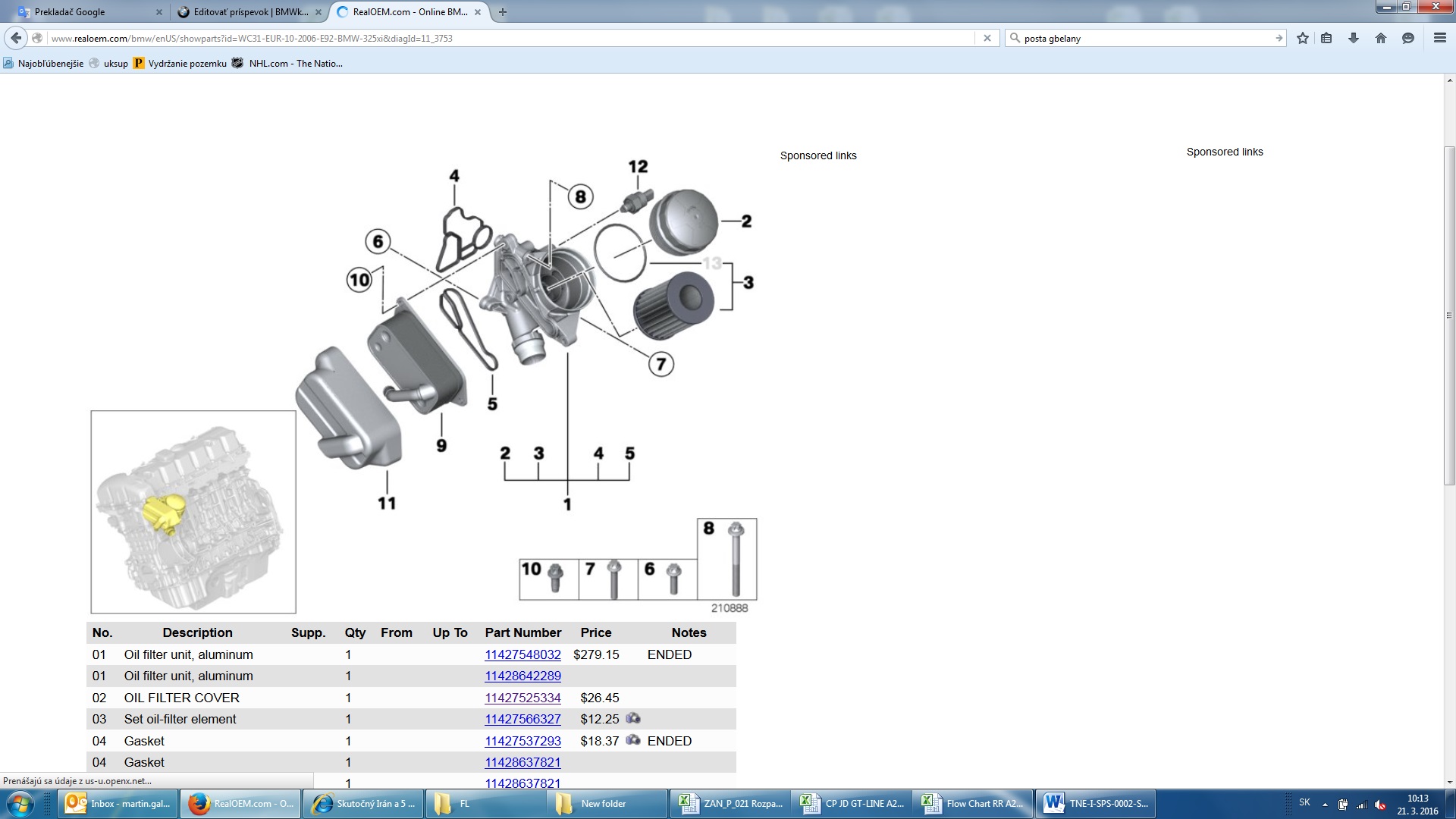Click camera icon beside oil-filter element price
The image size is (1456, 819).
pyautogui.click(x=633, y=718)
